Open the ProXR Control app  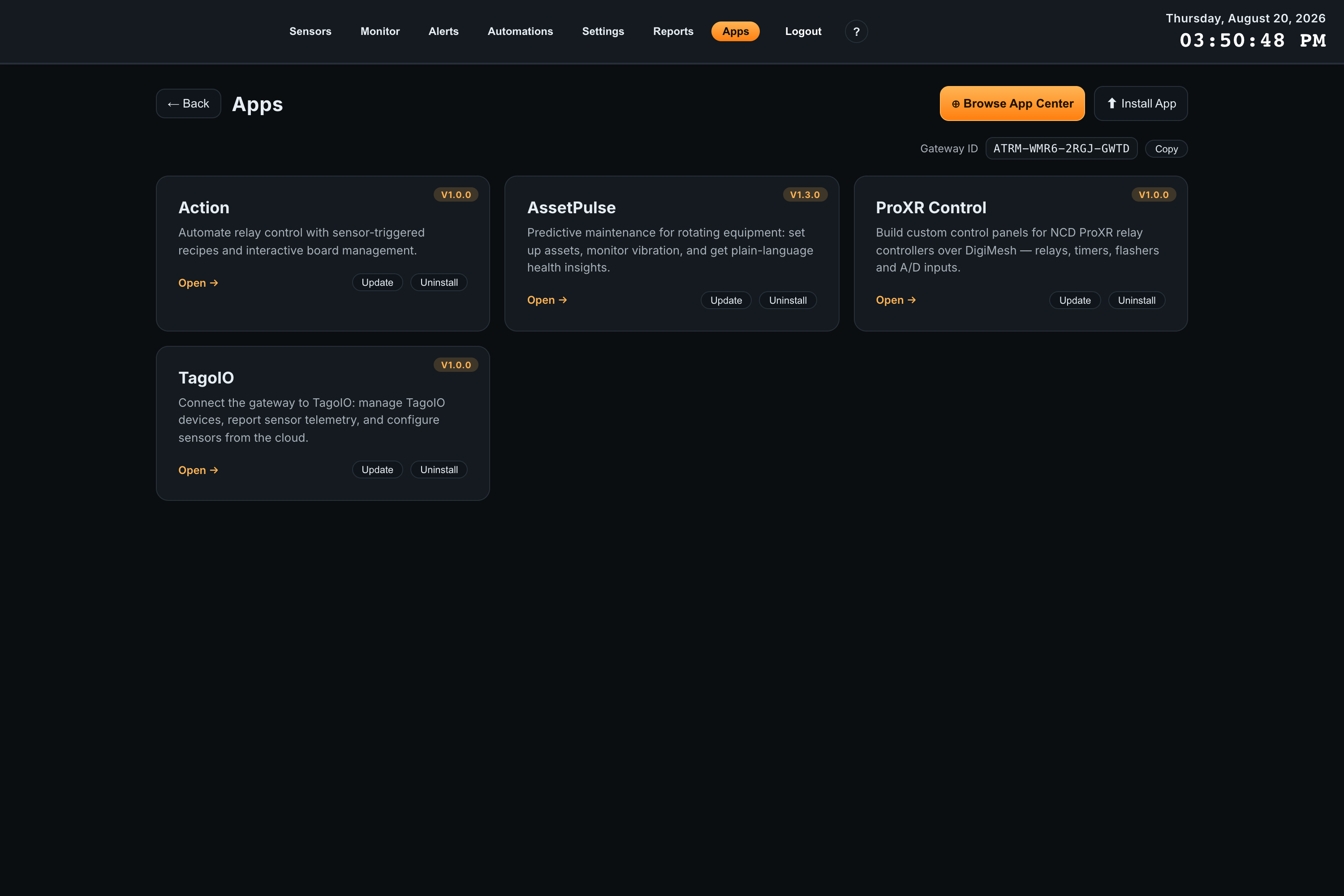(896, 300)
